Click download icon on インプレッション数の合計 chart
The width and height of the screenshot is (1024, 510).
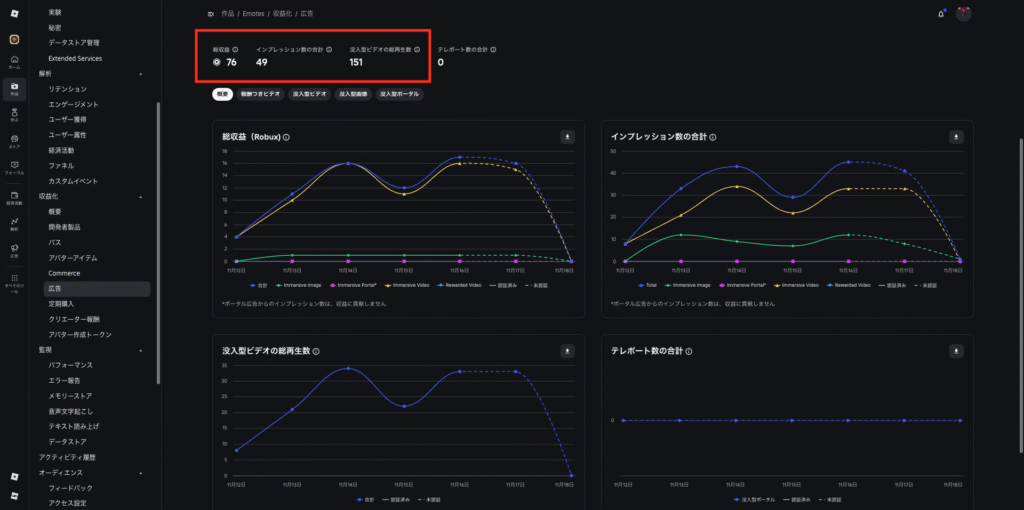[x=956, y=137]
